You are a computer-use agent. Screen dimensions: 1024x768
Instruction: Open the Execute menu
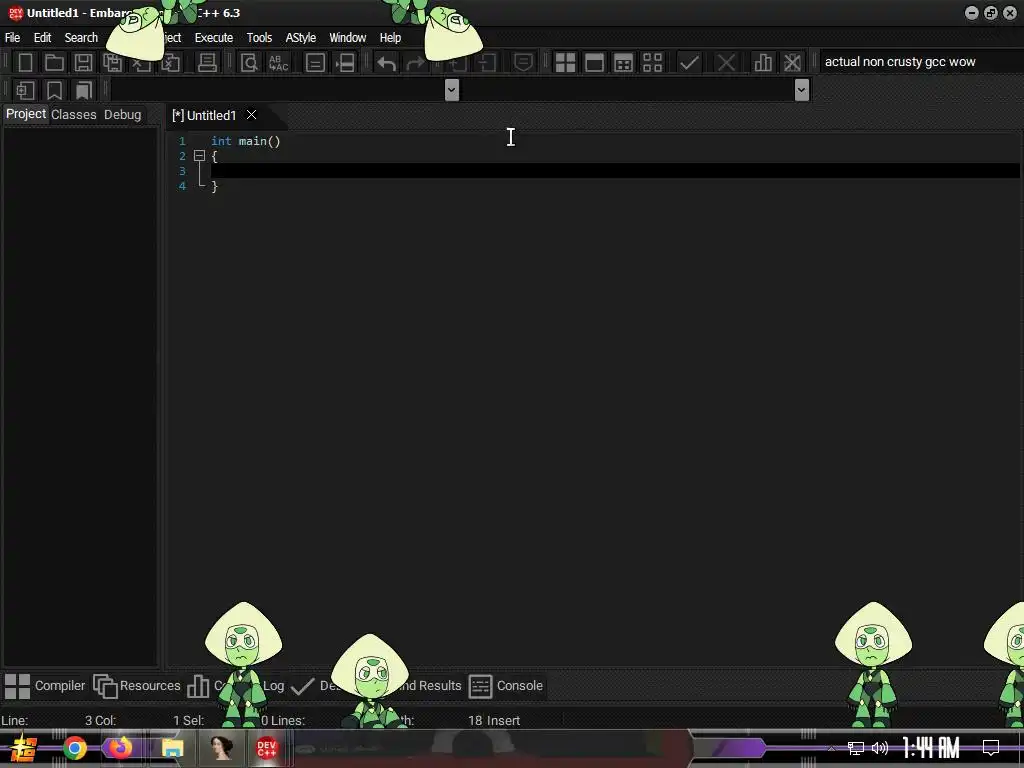pos(214,38)
